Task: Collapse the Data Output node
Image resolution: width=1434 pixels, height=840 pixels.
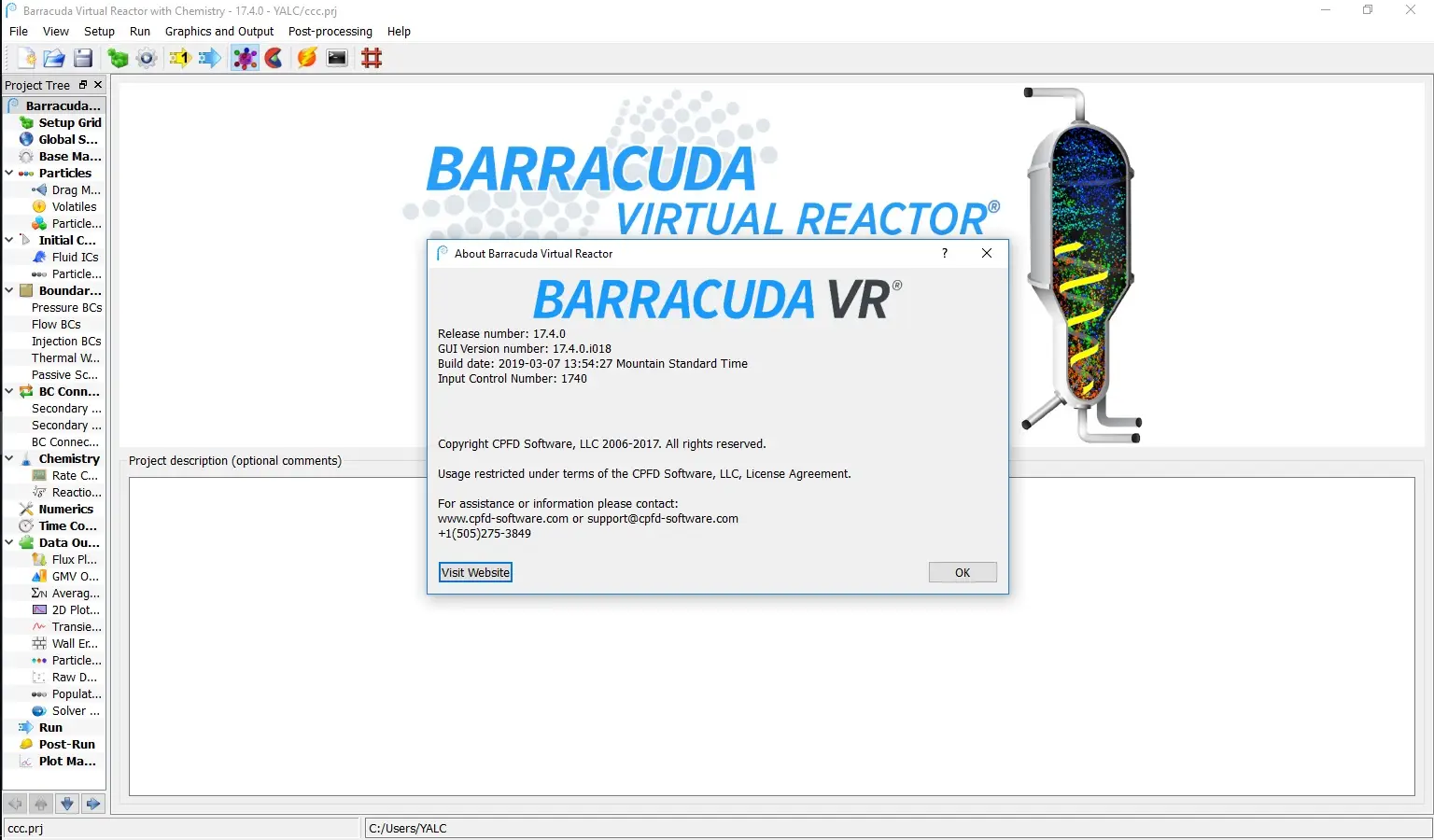Action: pos(9,542)
